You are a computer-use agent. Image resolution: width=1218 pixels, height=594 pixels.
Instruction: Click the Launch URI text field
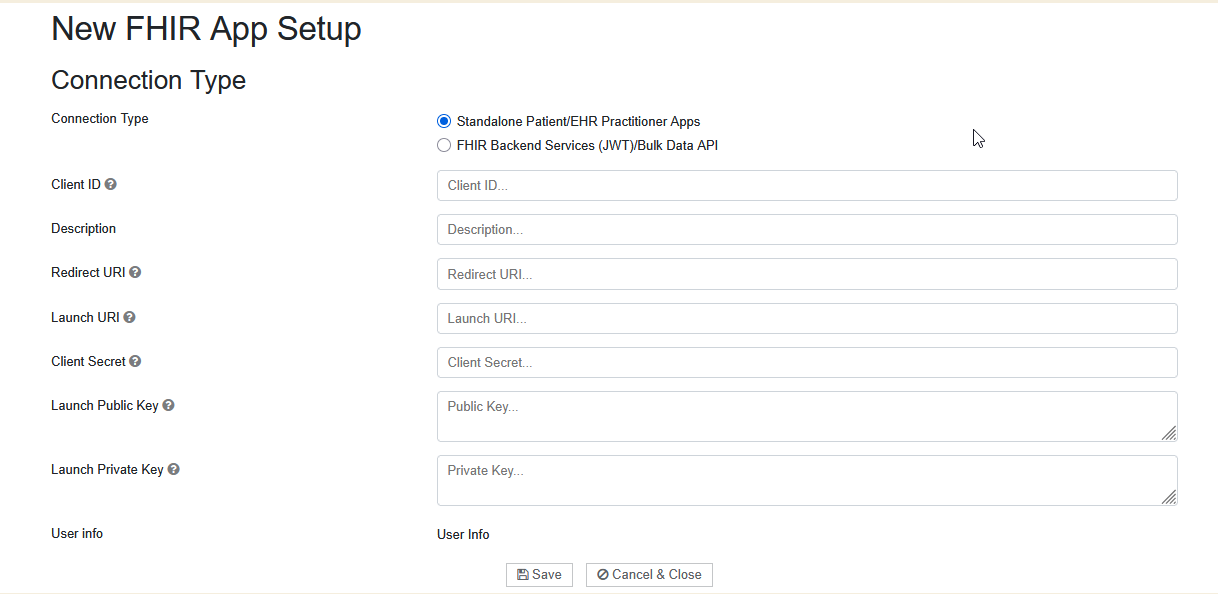(806, 318)
